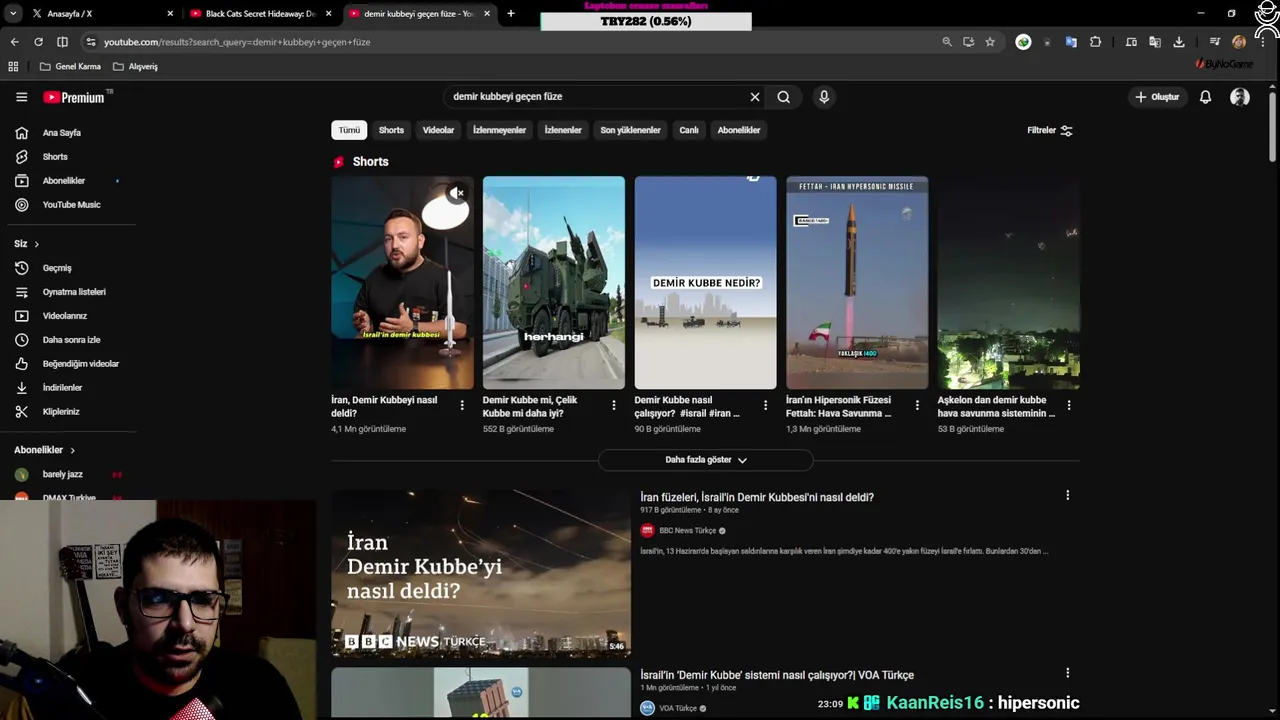Expand the sidebar Abonelikler subscriptions heading

pyautogui.click(x=45, y=450)
